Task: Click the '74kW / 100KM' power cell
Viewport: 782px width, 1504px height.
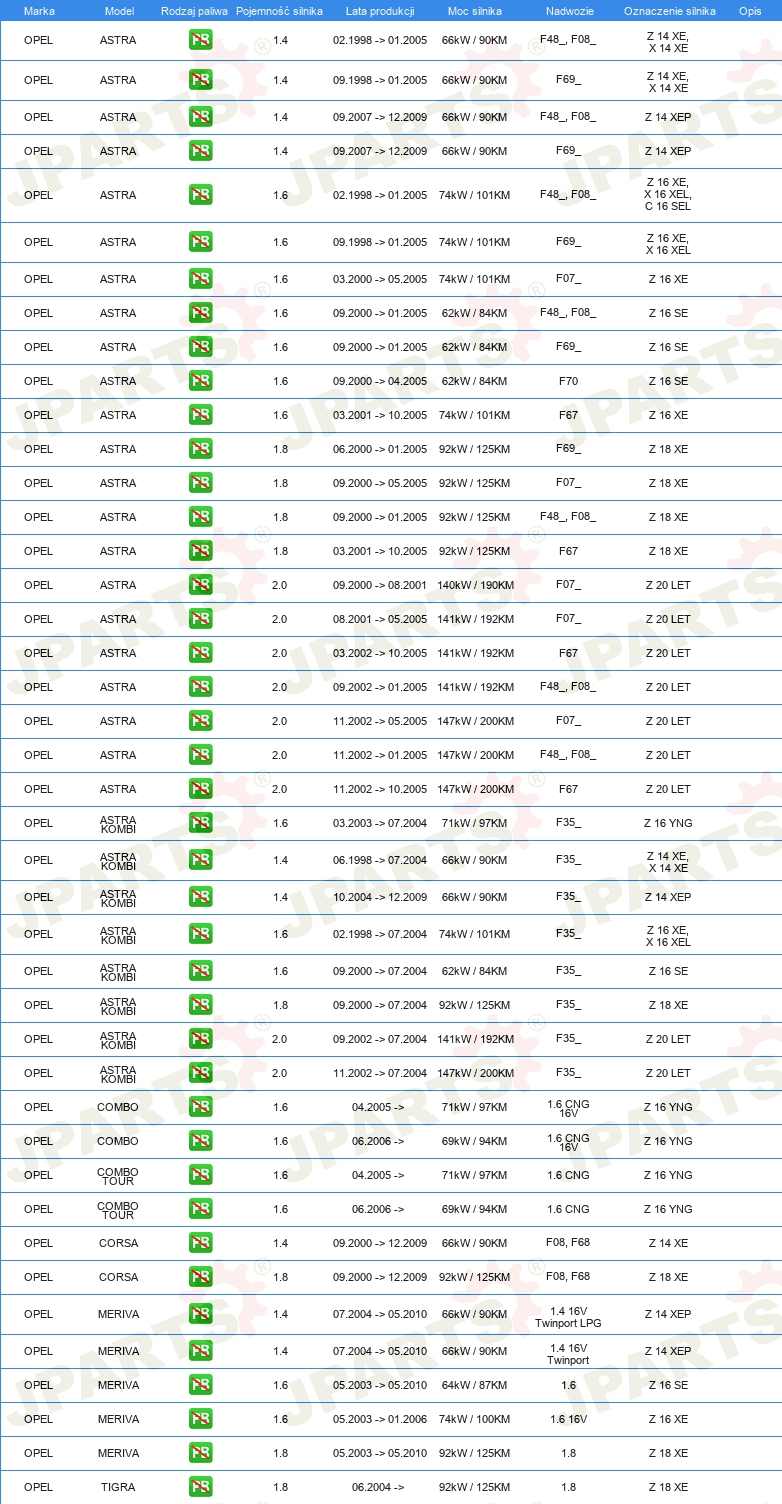Action: pos(474,1419)
